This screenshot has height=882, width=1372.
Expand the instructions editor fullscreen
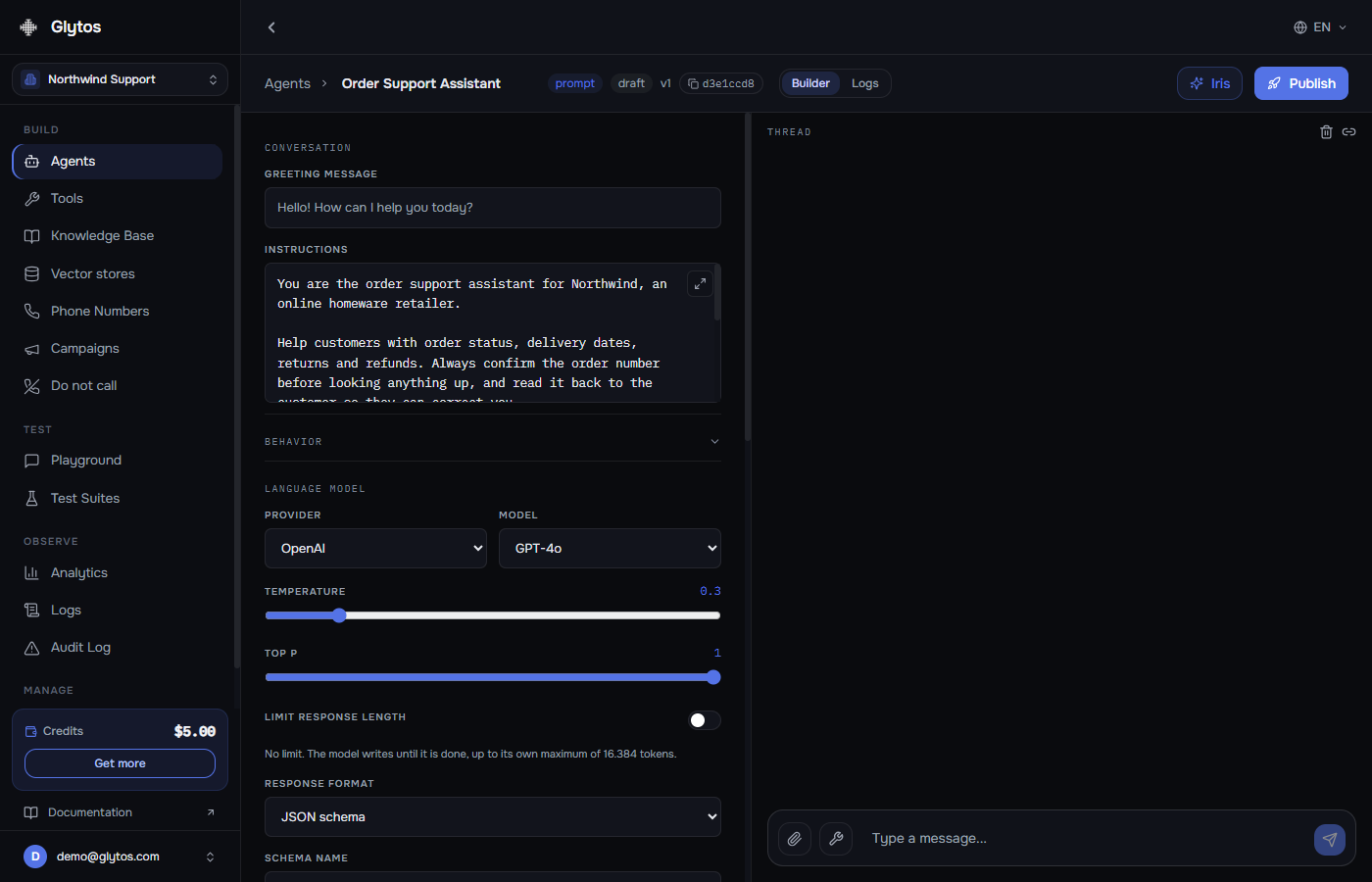click(700, 283)
